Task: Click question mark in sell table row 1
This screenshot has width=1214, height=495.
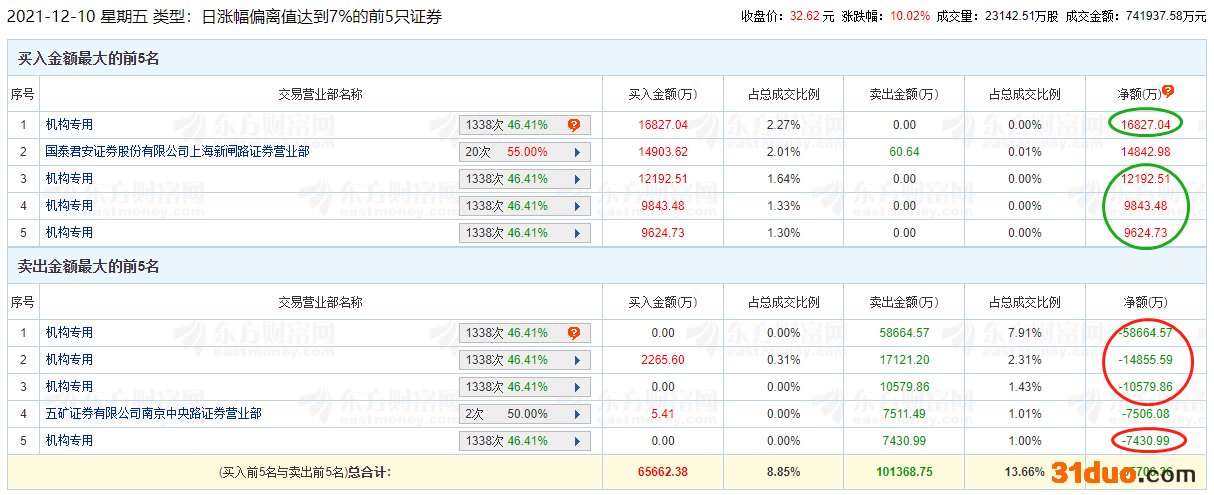Action: pos(574,333)
